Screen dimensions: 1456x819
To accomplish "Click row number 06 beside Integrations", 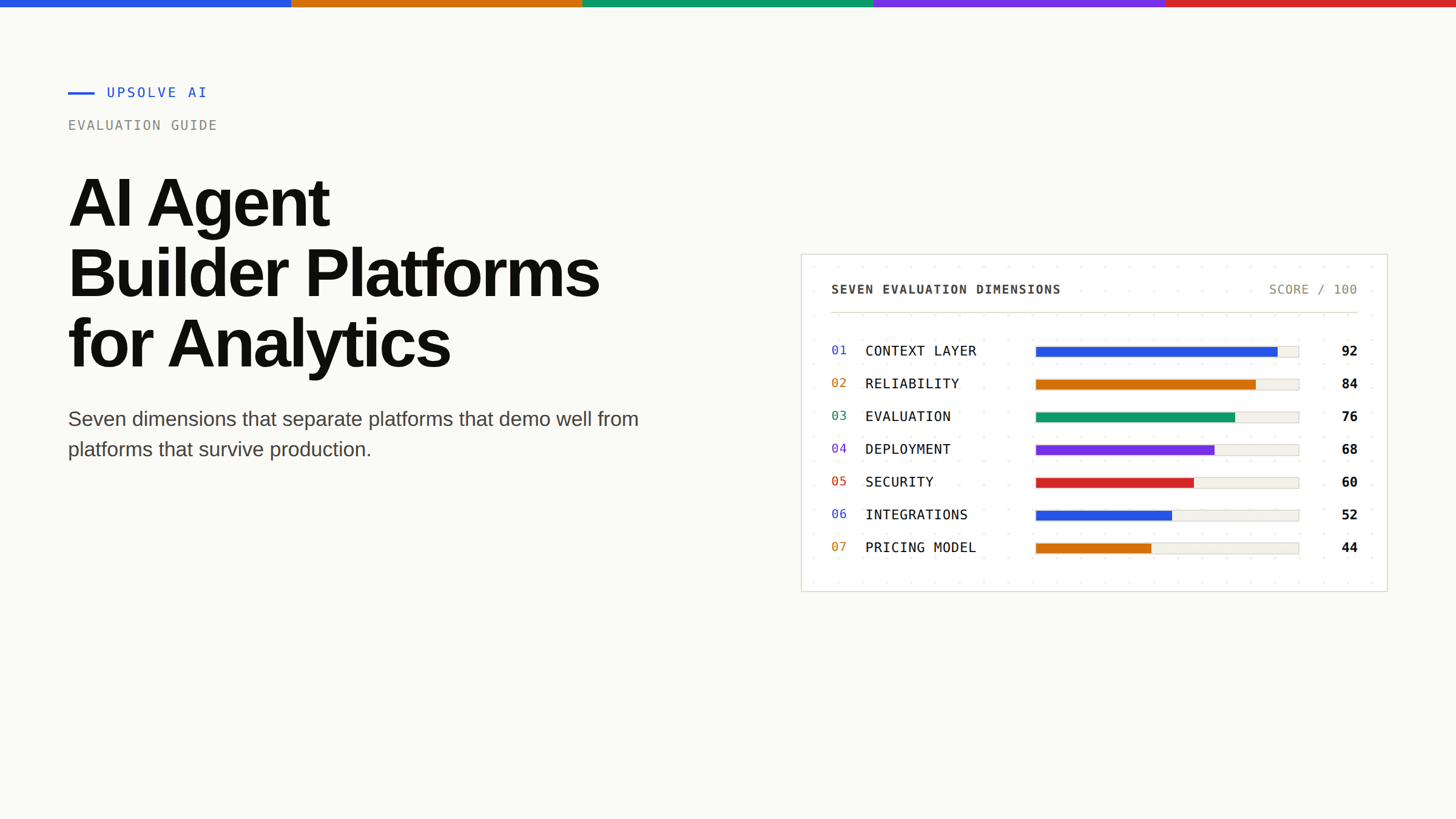I will [839, 514].
